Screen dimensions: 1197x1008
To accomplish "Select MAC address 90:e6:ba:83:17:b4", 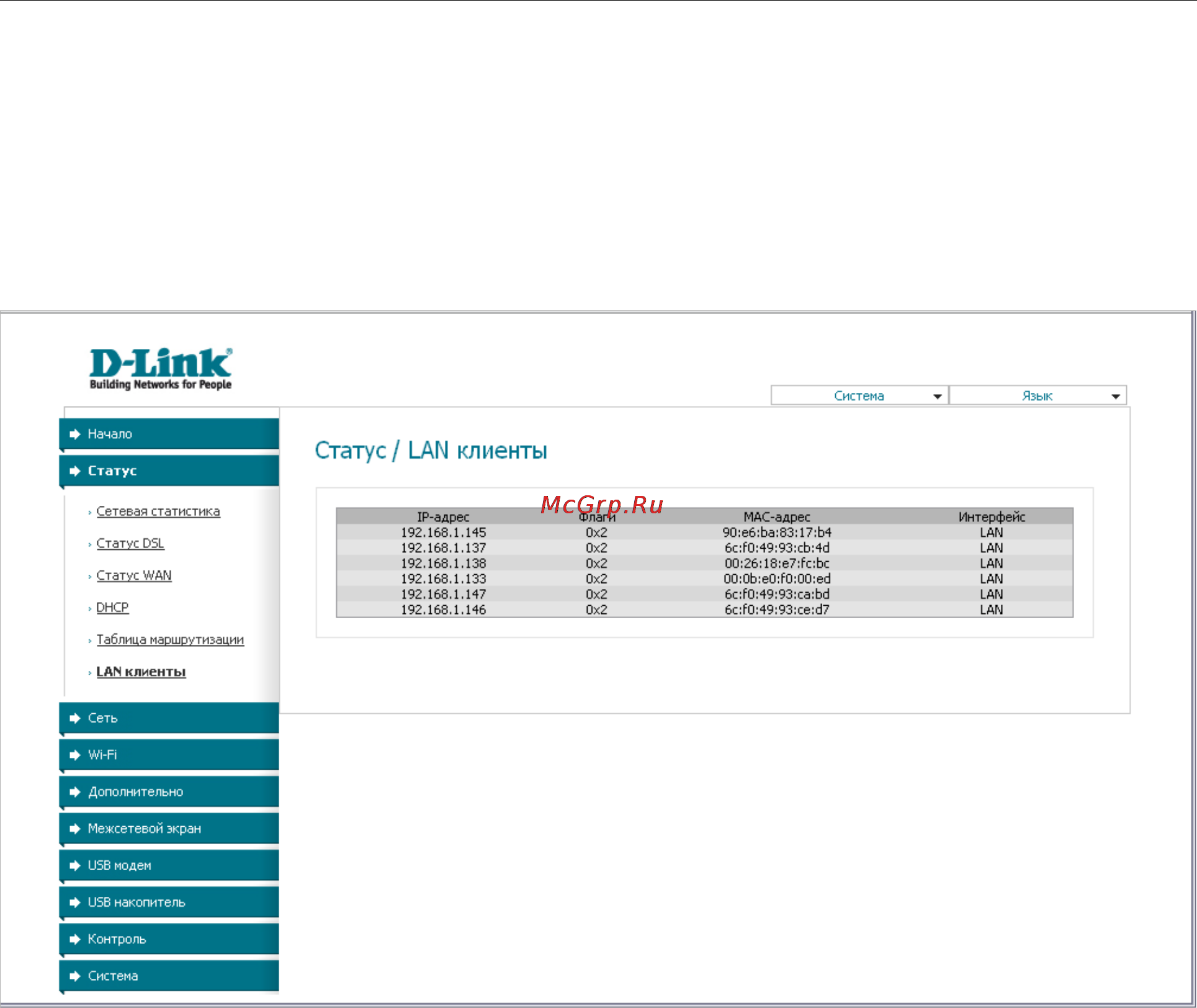I will pyautogui.click(x=777, y=533).
